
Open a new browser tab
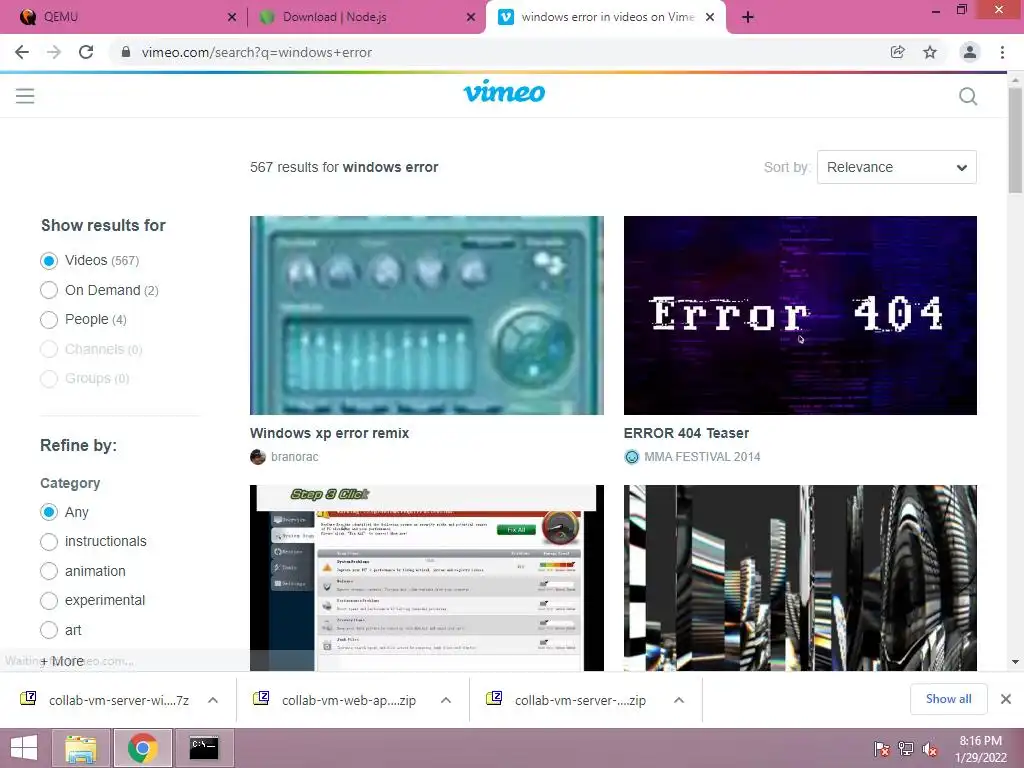click(x=748, y=17)
